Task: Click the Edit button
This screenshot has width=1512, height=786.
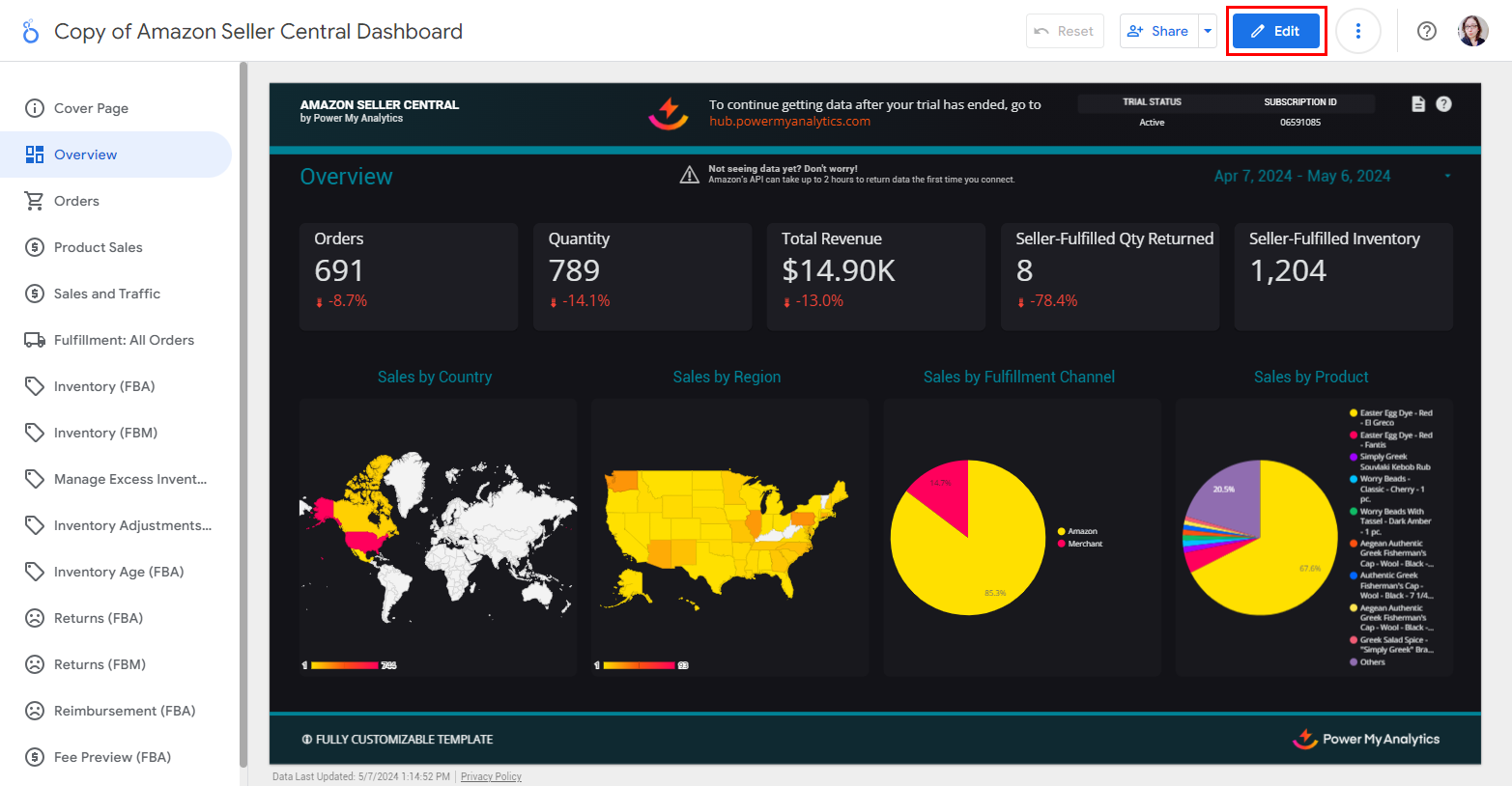Action: tap(1275, 31)
